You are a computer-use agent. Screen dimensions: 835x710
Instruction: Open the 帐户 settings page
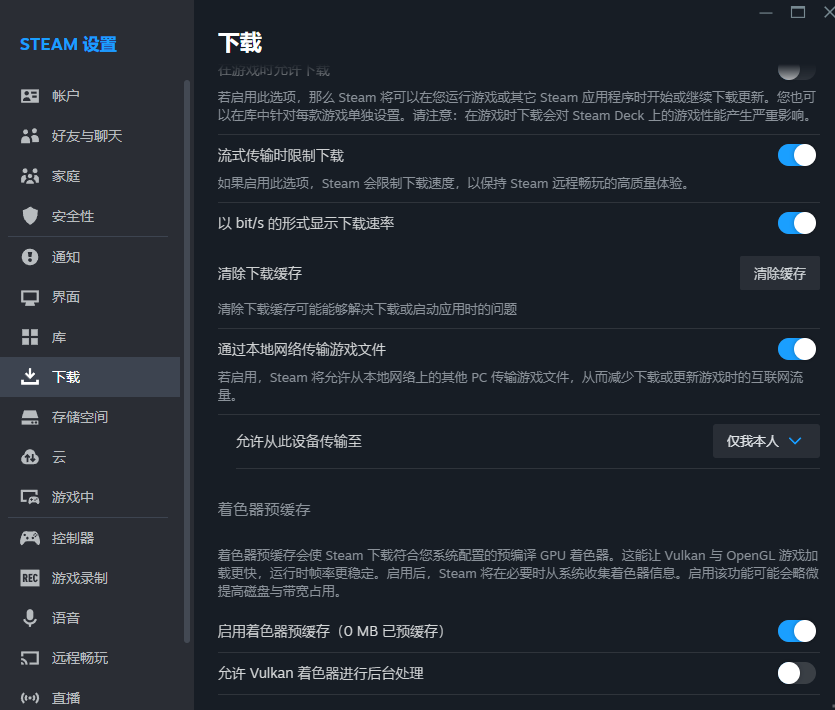click(90, 96)
